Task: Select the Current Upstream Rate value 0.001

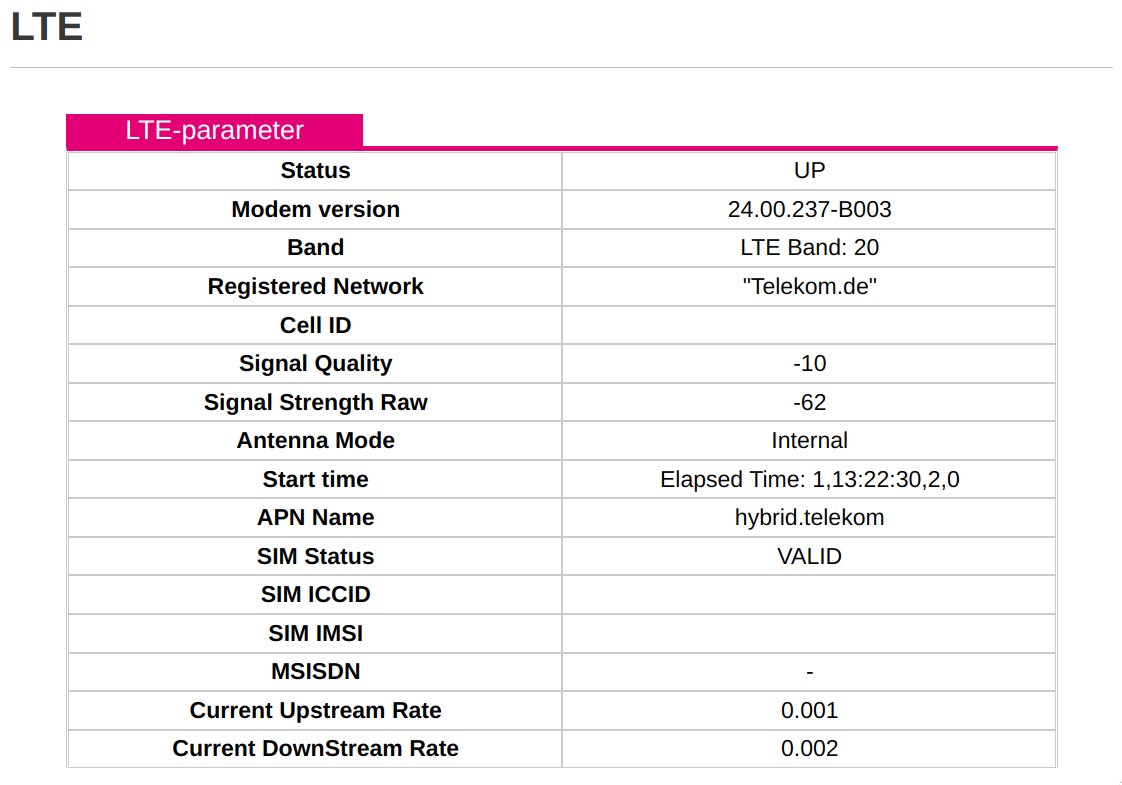Action: [809, 710]
